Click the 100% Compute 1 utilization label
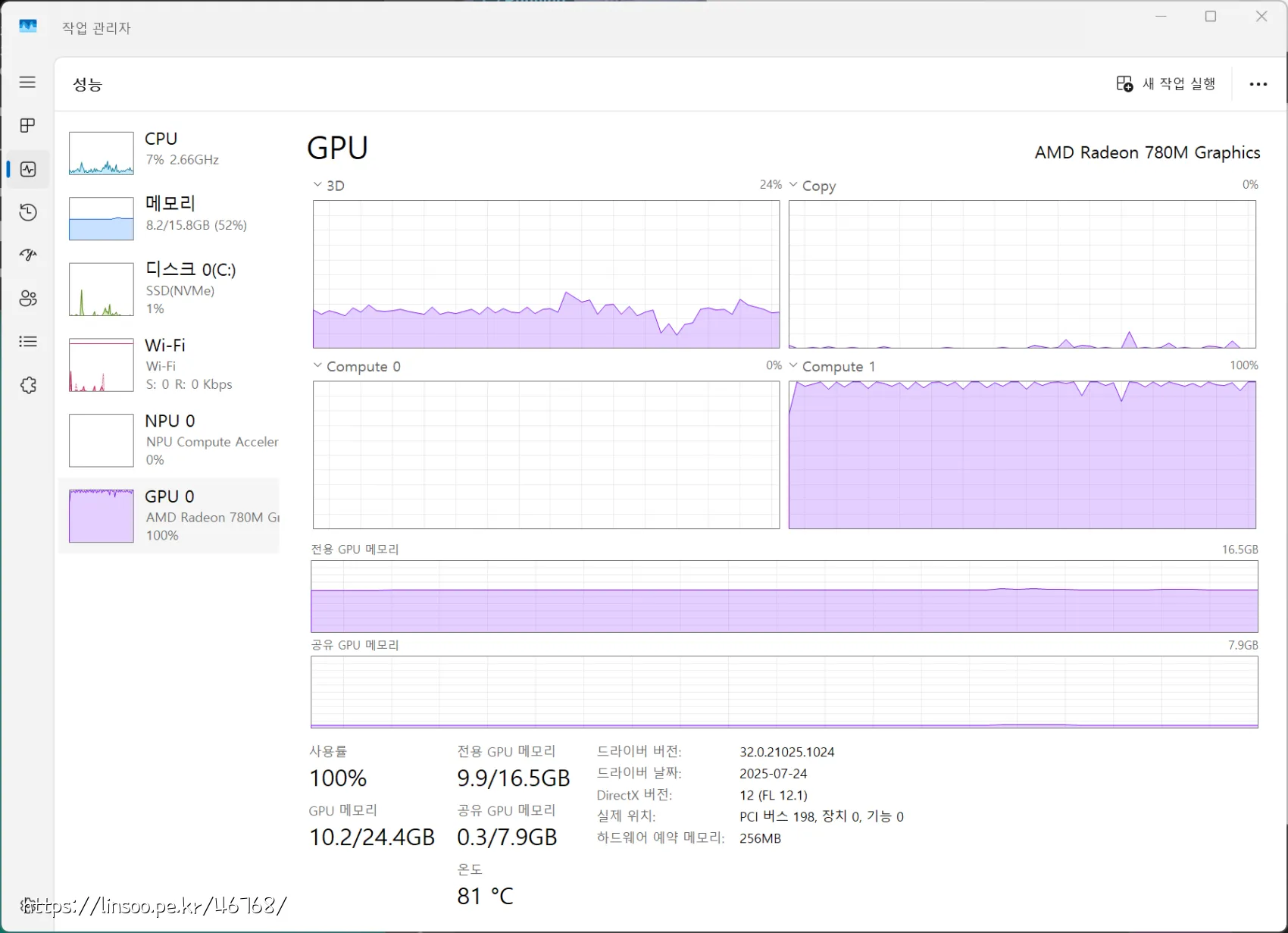Image resolution: width=1288 pixels, height=933 pixels. point(1243,365)
